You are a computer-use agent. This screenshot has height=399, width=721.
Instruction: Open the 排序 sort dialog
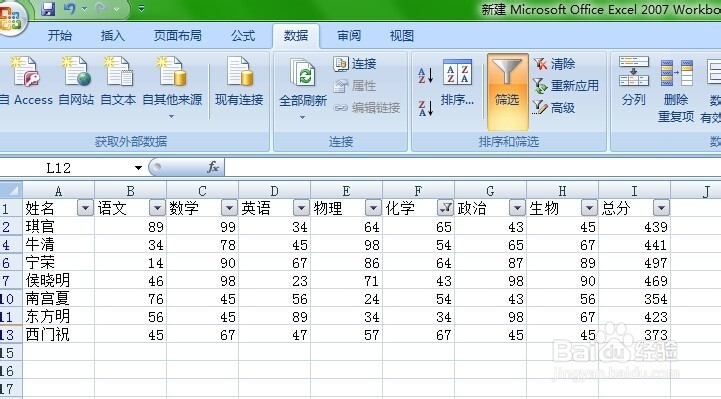pyautogui.click(x=457, y=83)
